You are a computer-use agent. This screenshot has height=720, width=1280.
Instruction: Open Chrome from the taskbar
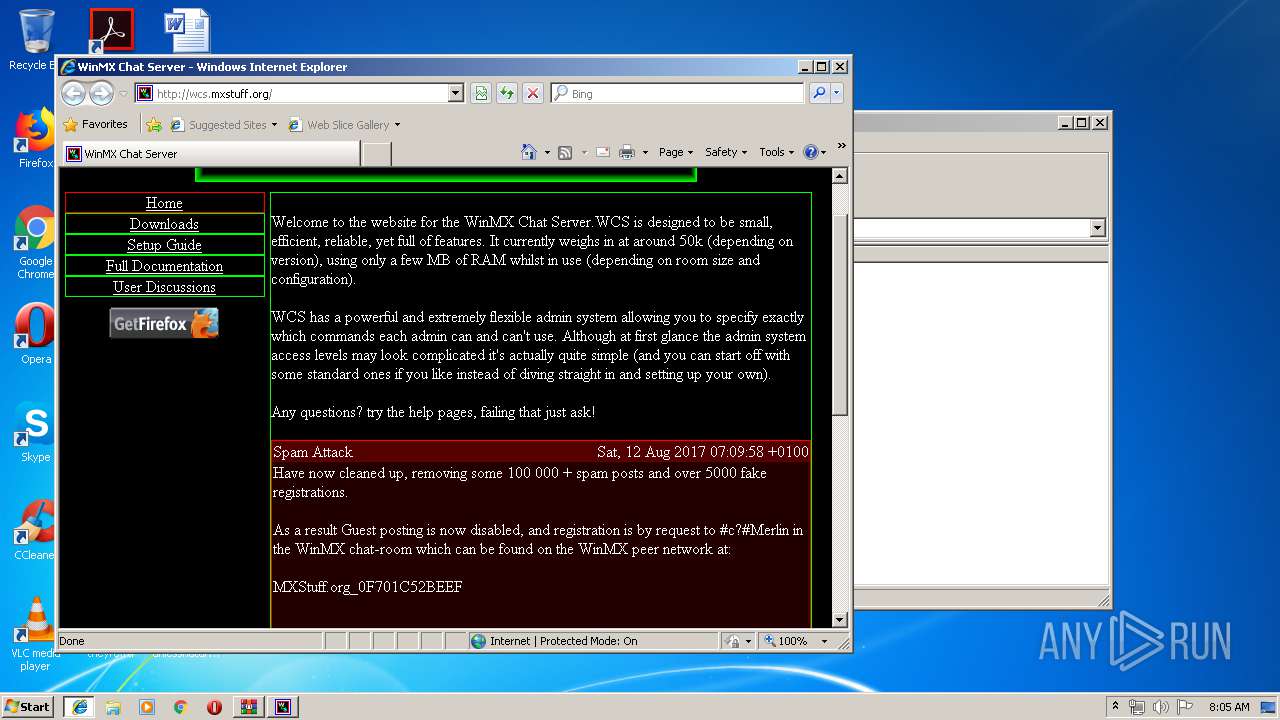[x=180, y=707]
